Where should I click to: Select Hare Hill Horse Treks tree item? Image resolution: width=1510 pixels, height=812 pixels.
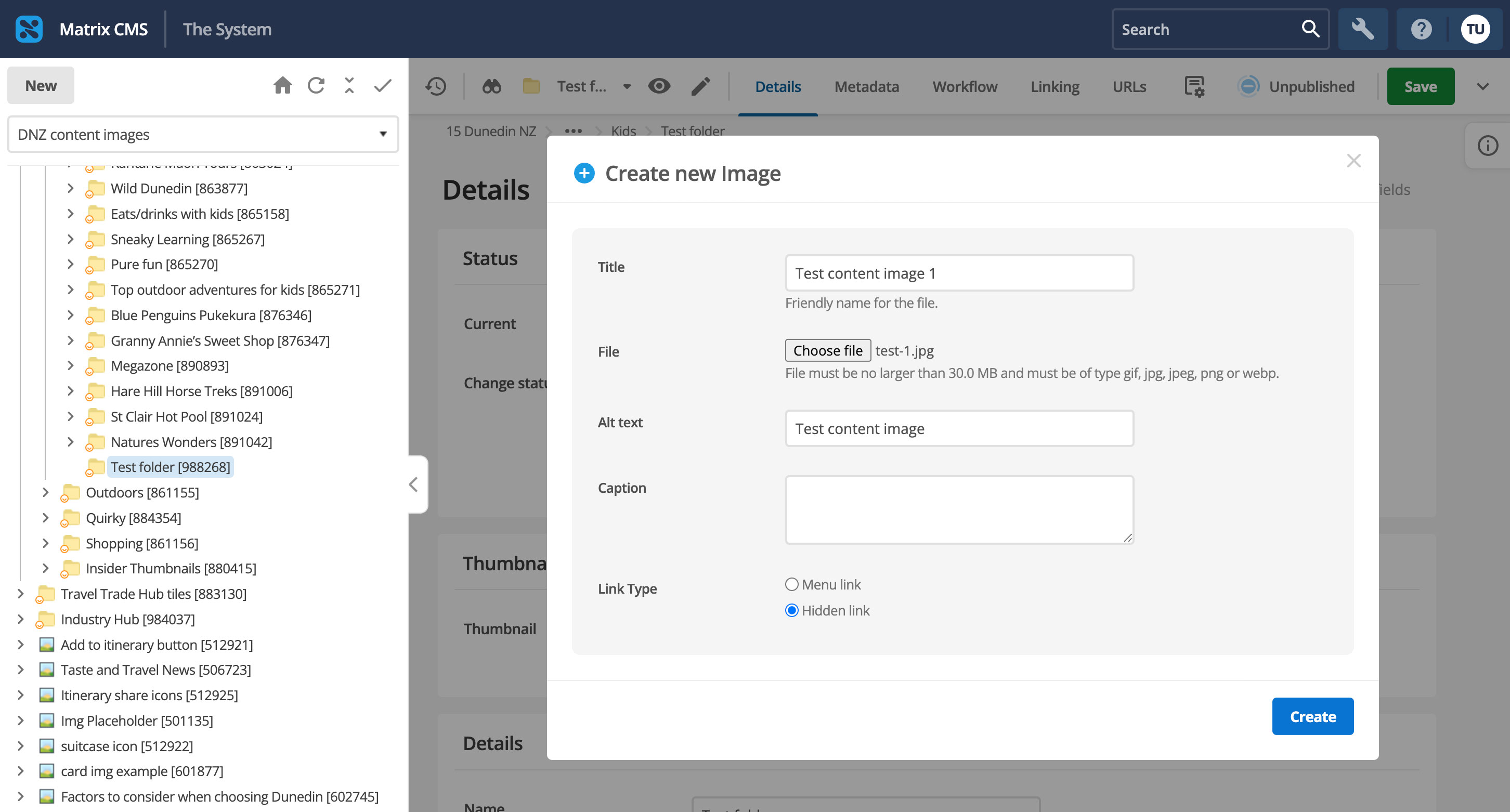tap(202, 391)
